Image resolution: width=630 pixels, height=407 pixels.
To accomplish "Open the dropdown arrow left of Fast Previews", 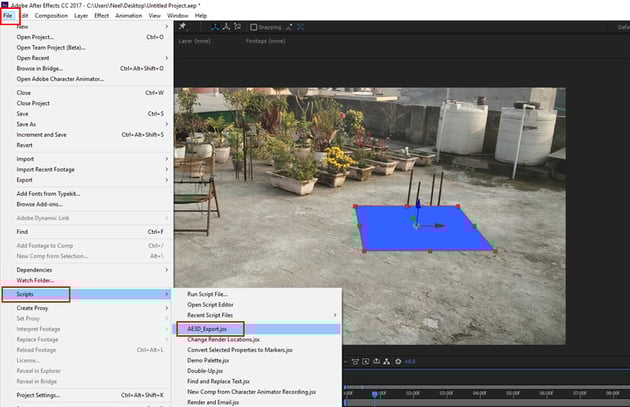I will (x=346, y=362).
